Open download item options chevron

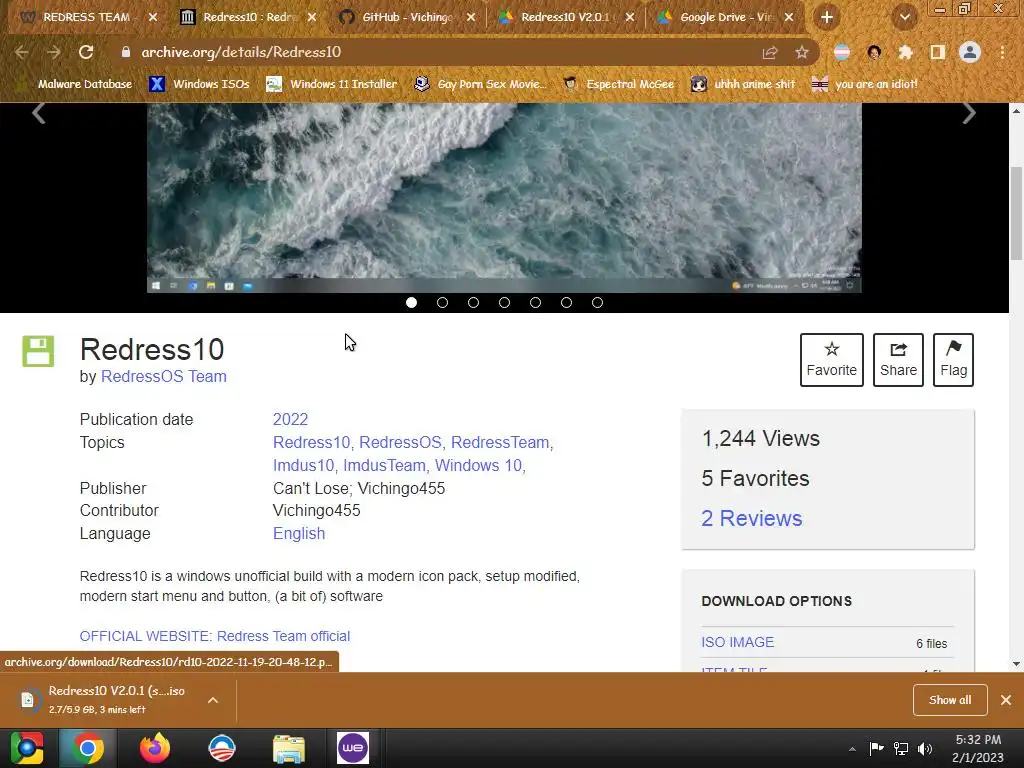[213, 700]
